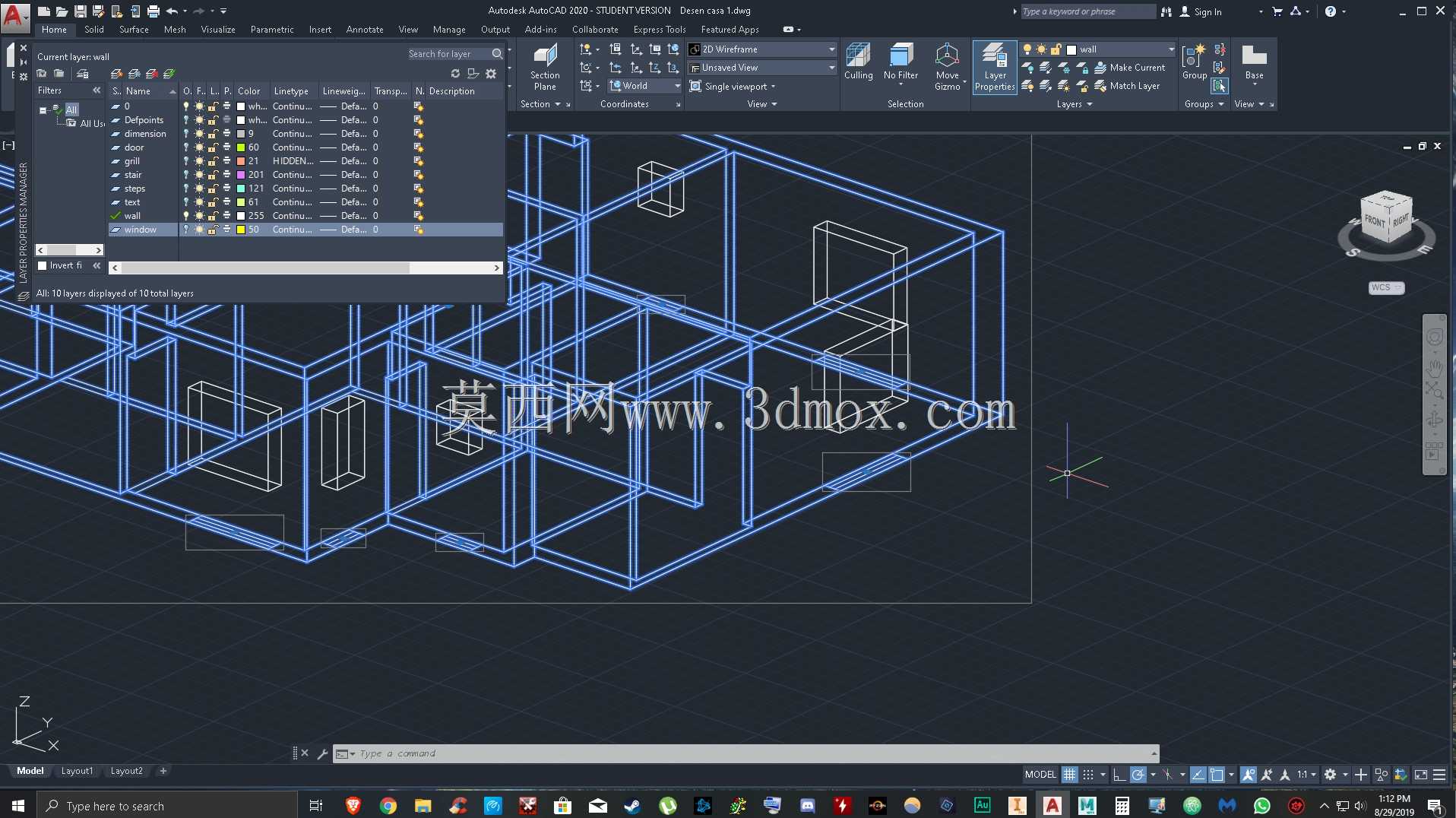The width and height of the screenshot is (1456, 818).
Task: Collapse the All filter tree node
Action: click(43, 110)
